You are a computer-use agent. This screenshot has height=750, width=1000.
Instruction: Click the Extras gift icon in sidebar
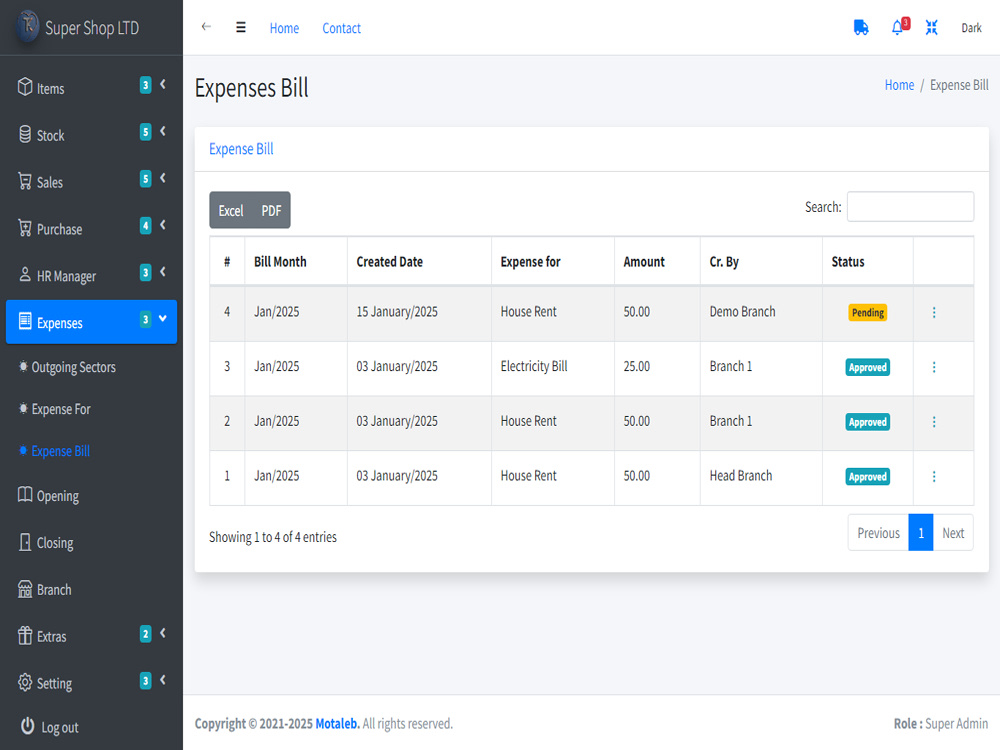coord(25,636)
